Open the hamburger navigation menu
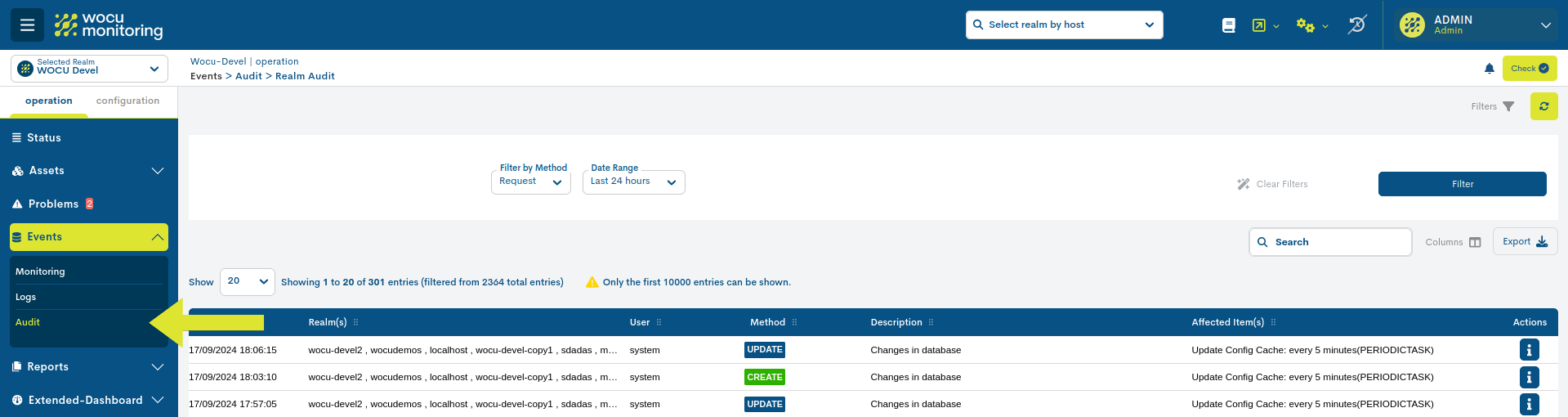The image size is (1568, 417). click(x=27, y=25)
